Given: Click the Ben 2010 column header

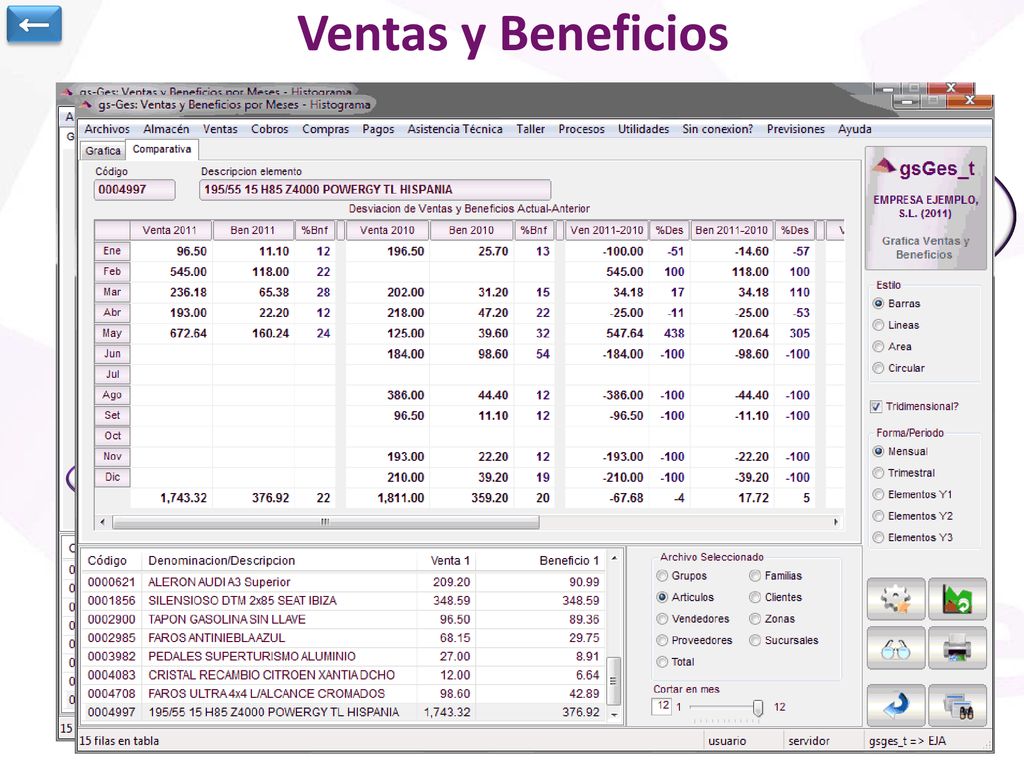Looking at the screenshot, I should 471,231.
